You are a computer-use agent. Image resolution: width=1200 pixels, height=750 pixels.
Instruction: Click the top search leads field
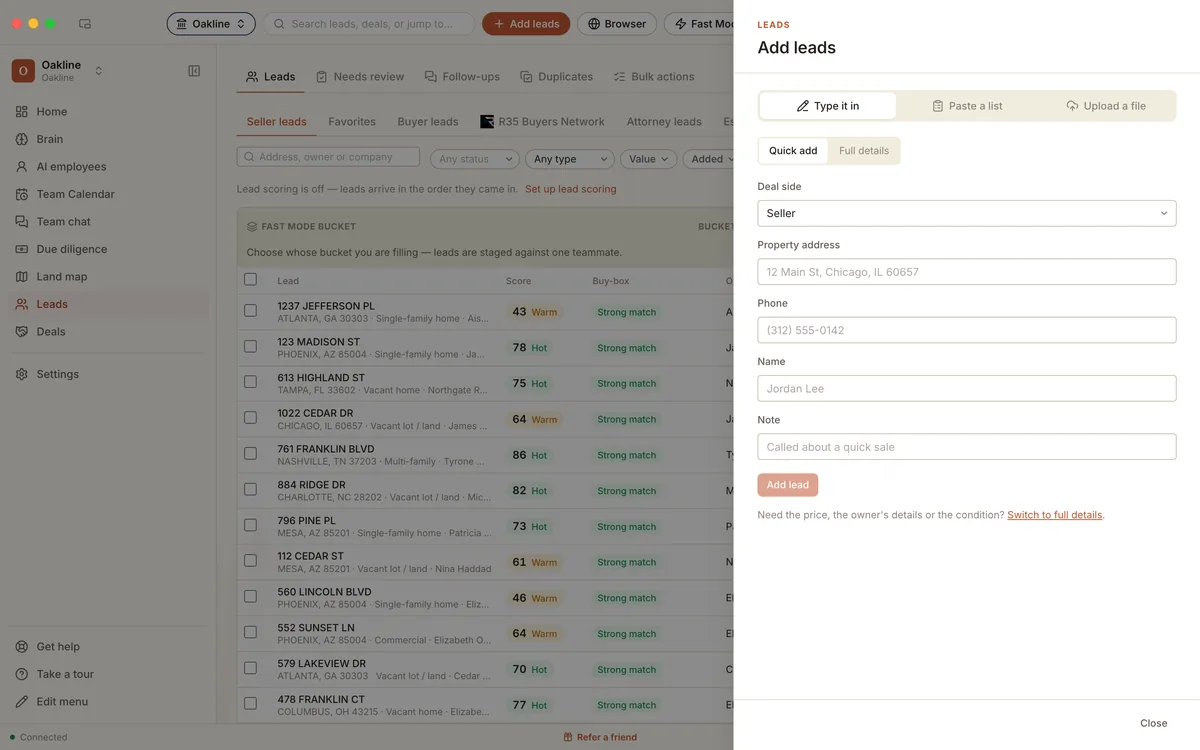pos(369,24)
